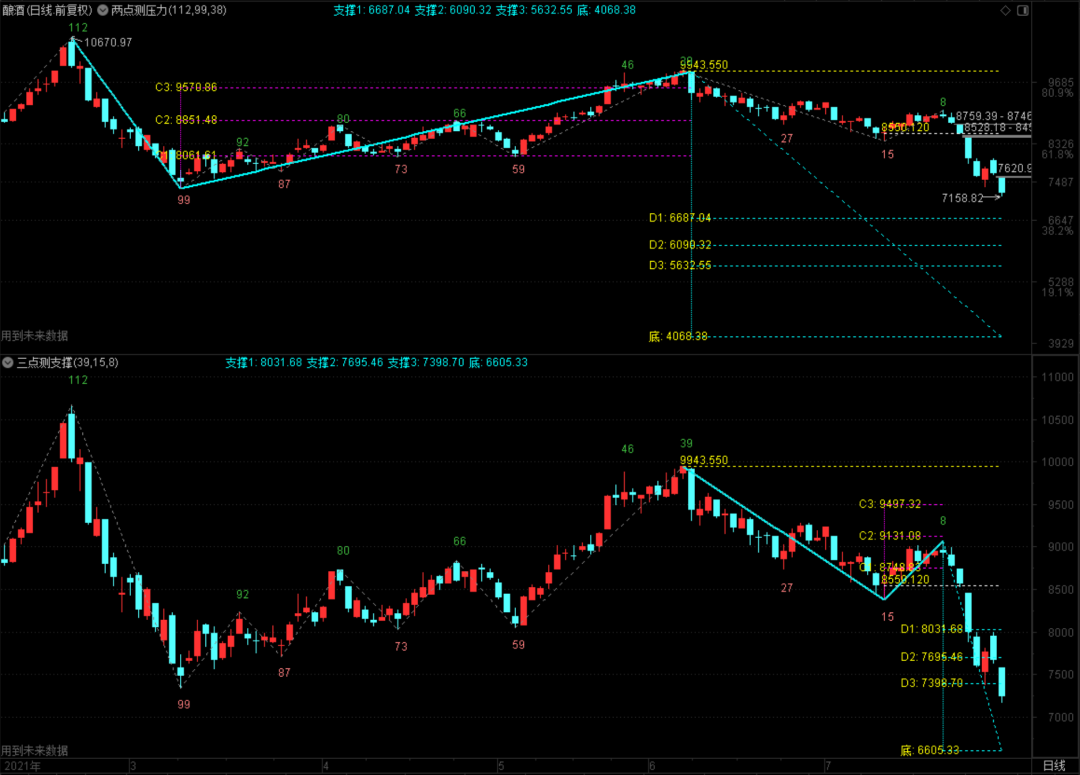Click 用到未来数据 notice in upper chart
The height and width of the screenshot is (775, 1080).
[34, 335]
